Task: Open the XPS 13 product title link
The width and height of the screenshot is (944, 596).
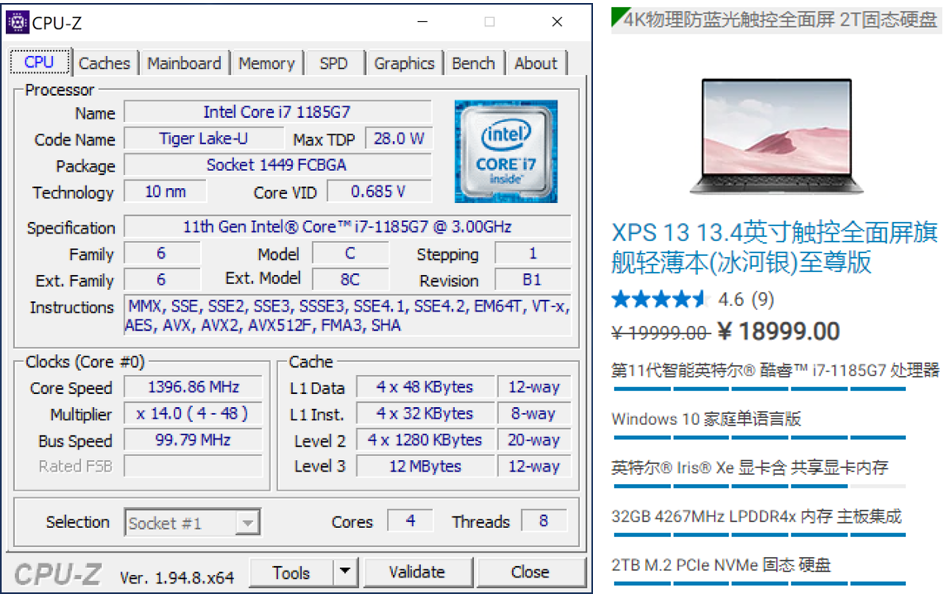Action: click(x=774, y=247)
